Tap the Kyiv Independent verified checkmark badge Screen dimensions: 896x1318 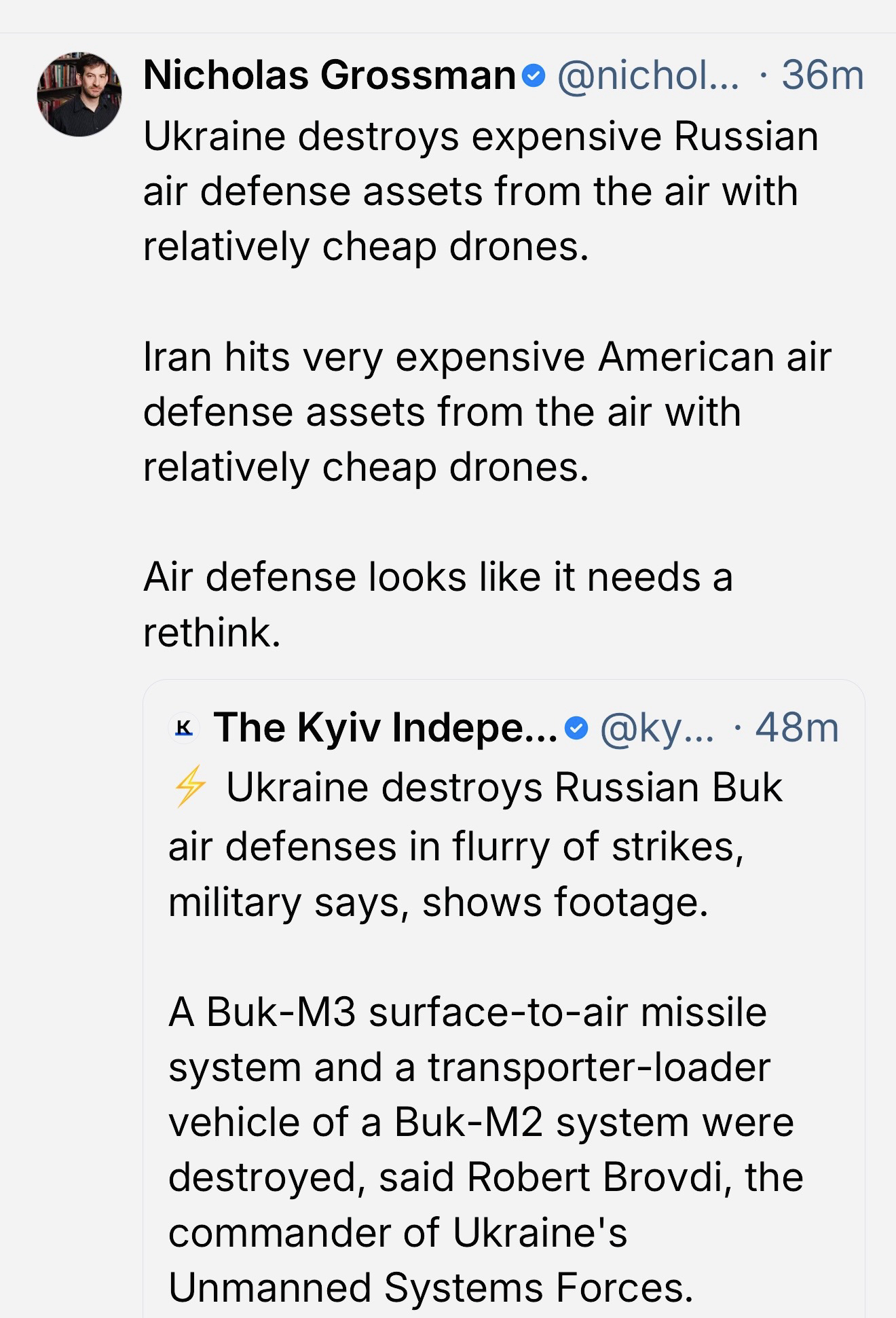(x=576, y=729)
